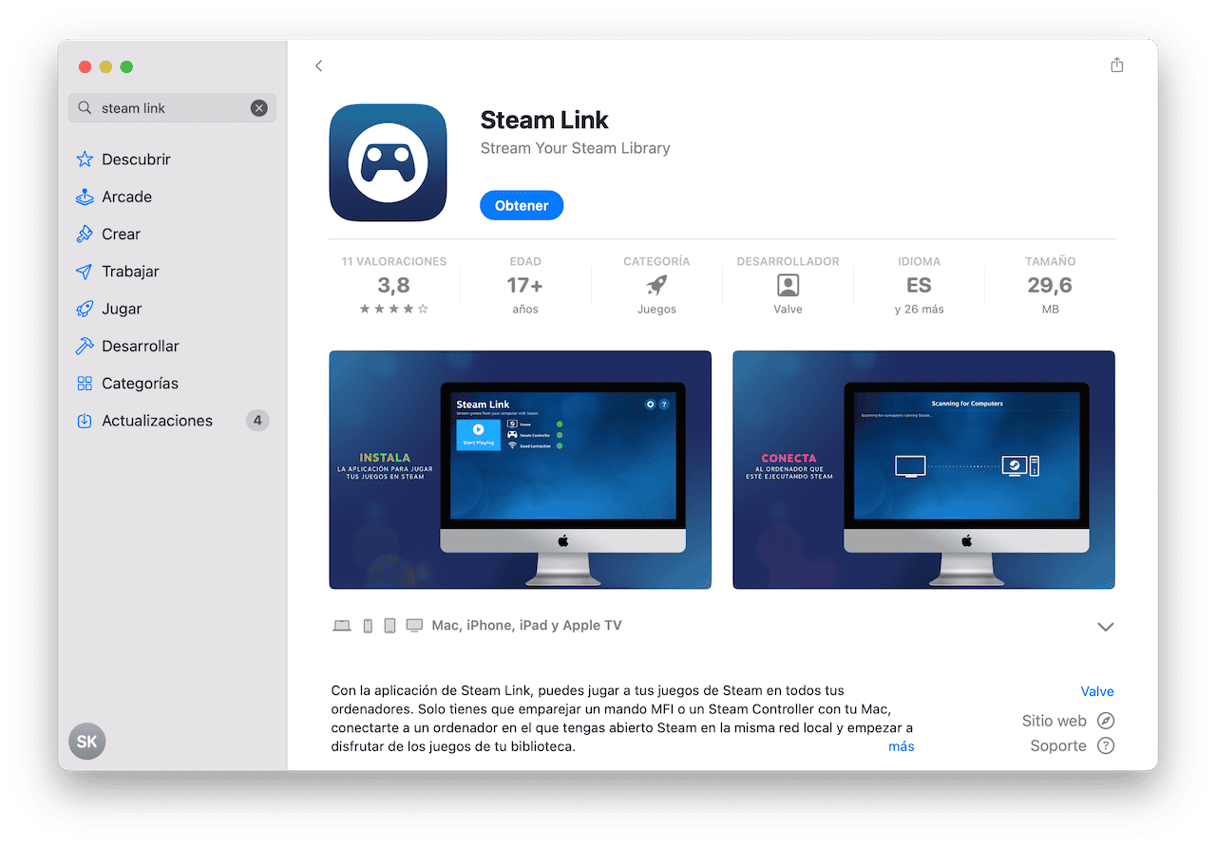Click inside the steam link search field
The width and height of the screenshot is (1216, 847).
172,108
